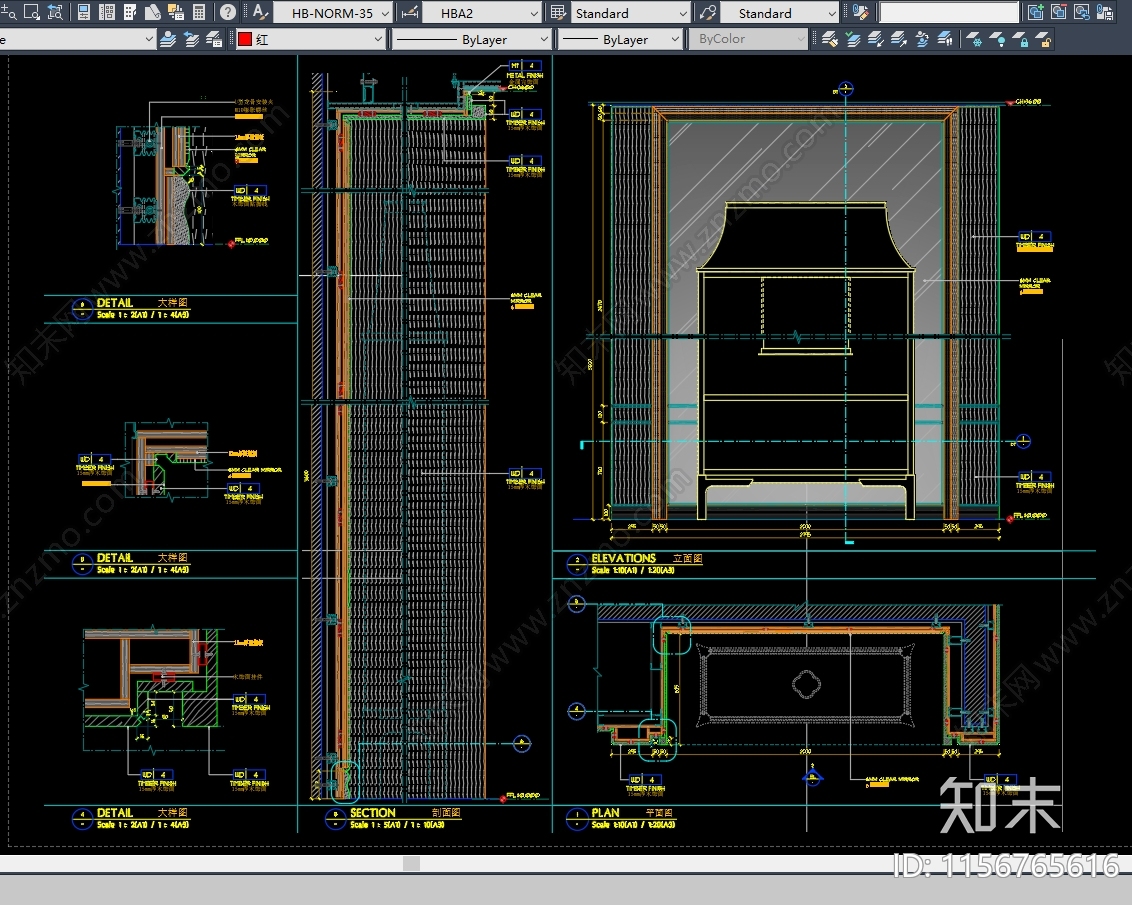The image size is (1132, 905).
Task: Click the Zoom Window magnifier icon
Action: point(31,13)
